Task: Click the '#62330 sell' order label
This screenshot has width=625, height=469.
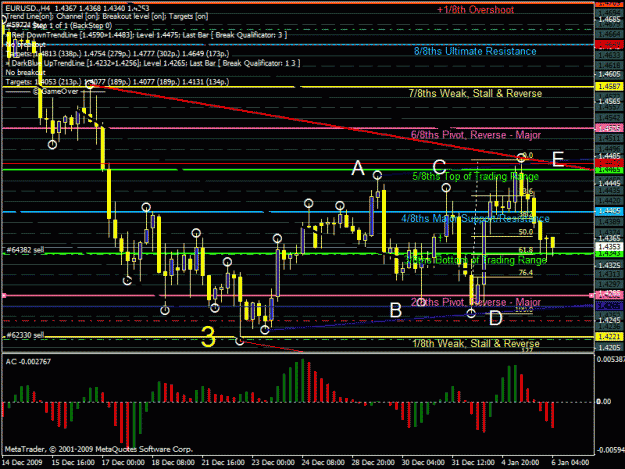Action: (x=25, y=335)
